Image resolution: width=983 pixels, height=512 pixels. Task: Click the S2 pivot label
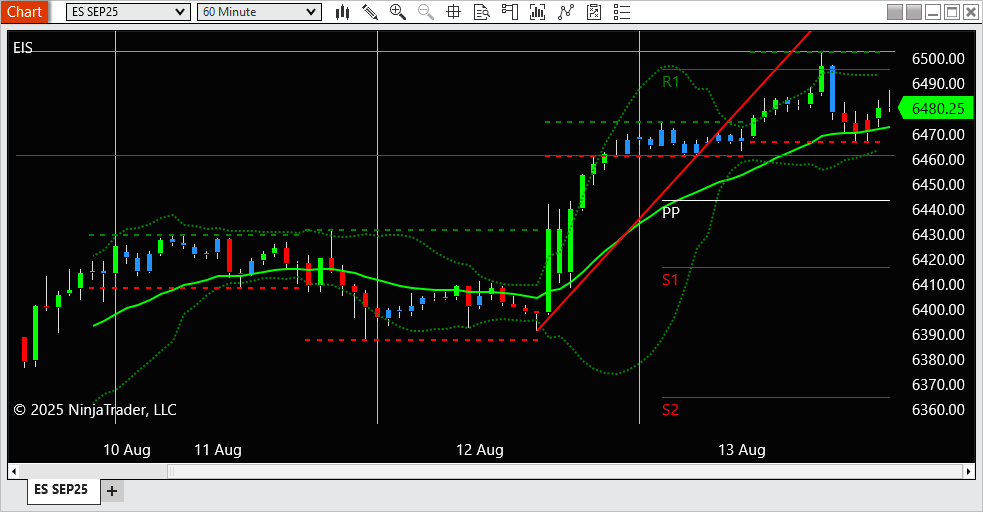670,410
